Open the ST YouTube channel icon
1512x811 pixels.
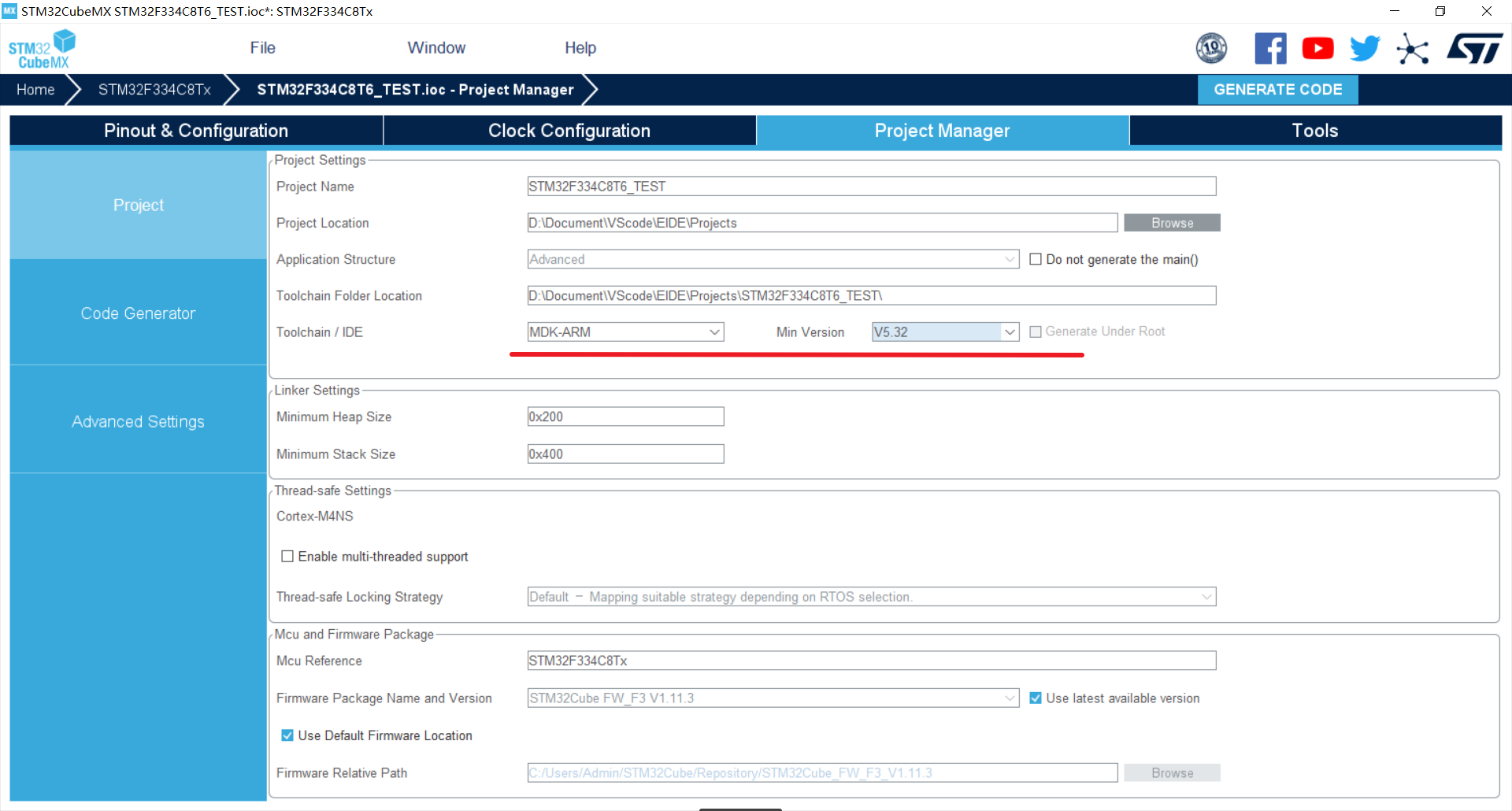1317,48
